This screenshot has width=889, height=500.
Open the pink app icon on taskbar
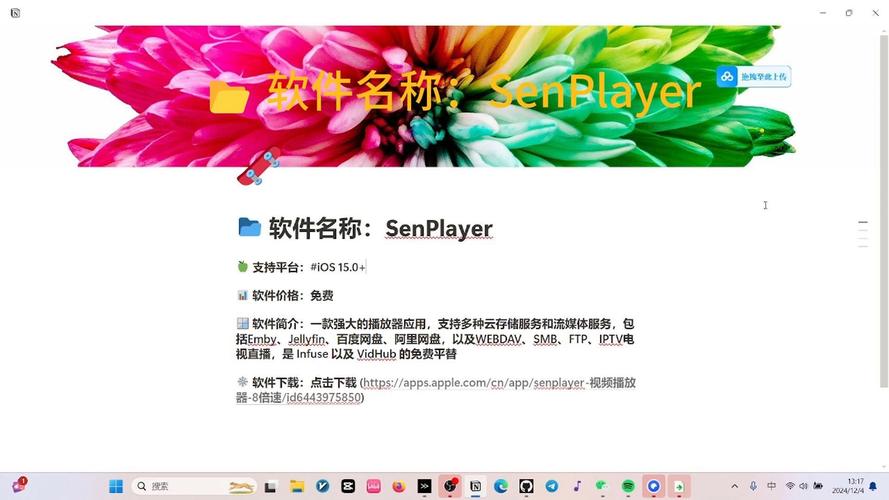tap(374, 486)
